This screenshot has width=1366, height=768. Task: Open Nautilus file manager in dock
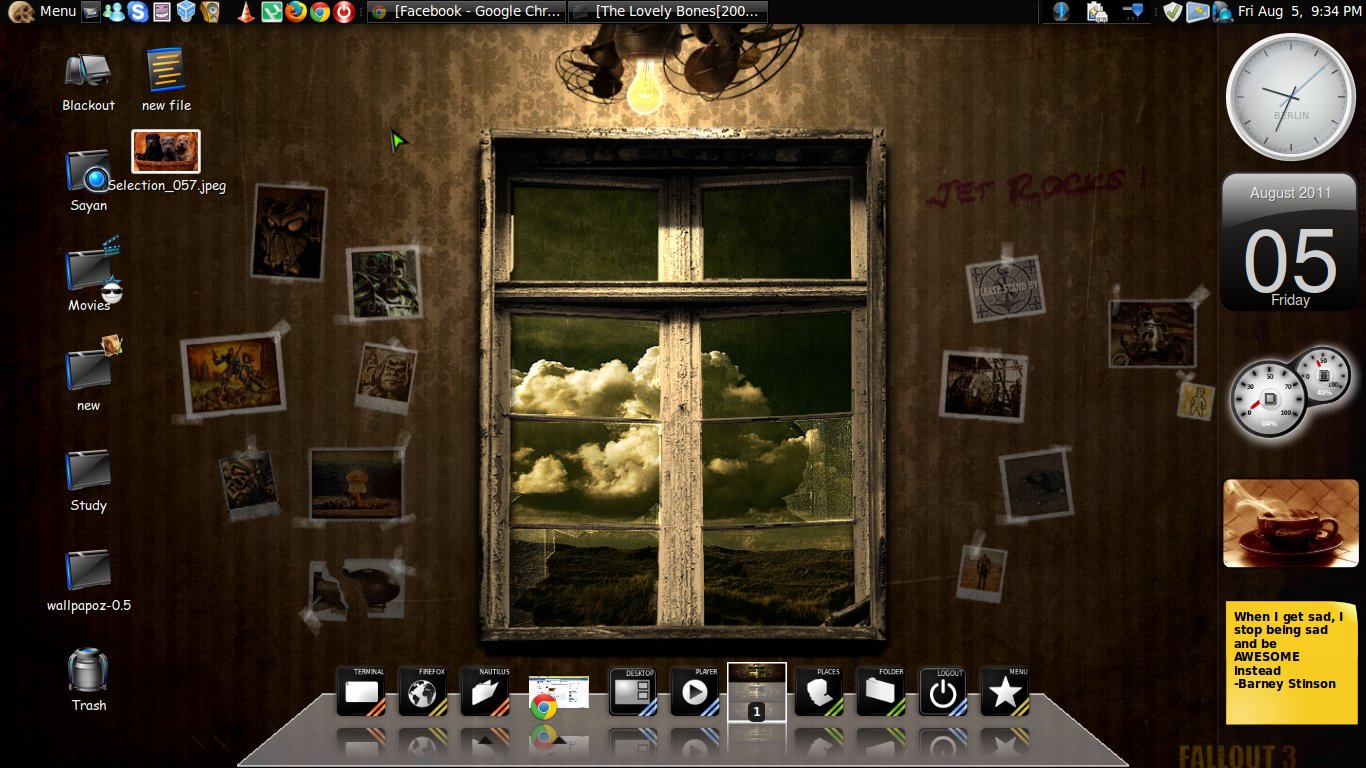(485, 691)
